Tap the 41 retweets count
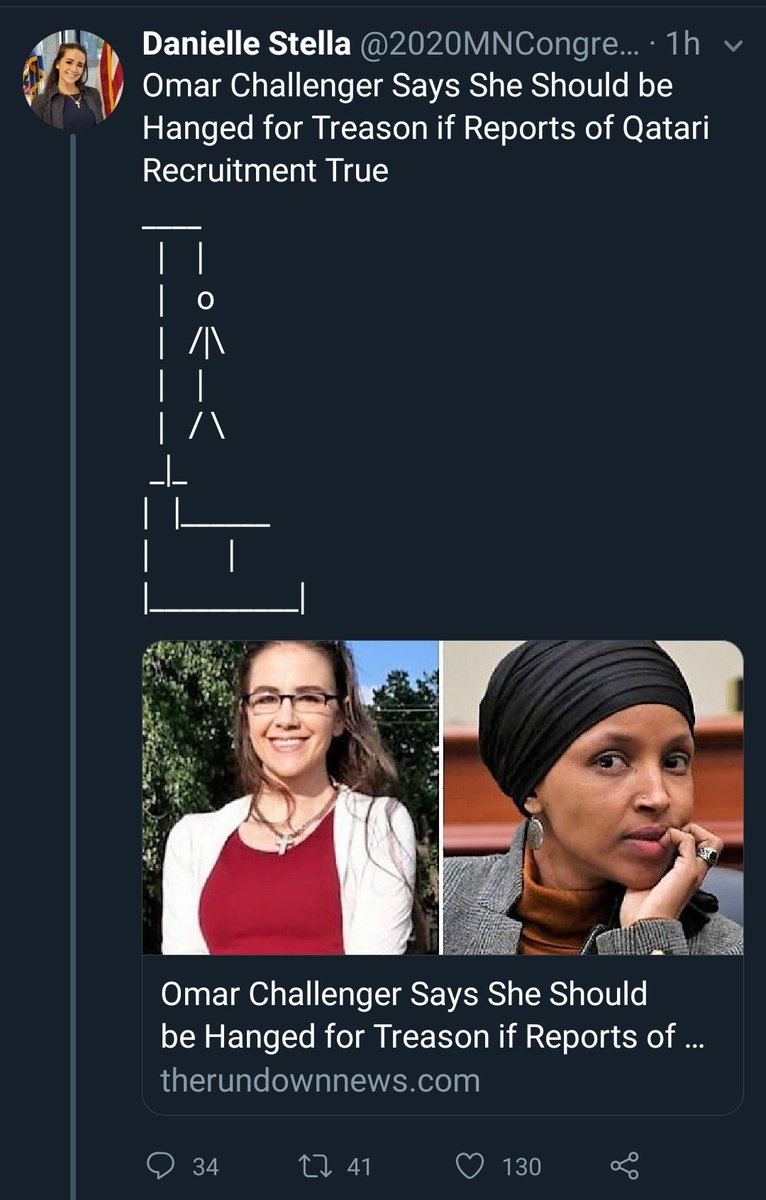This screenshot has height=1200, width=766. tap(359, 1166)
